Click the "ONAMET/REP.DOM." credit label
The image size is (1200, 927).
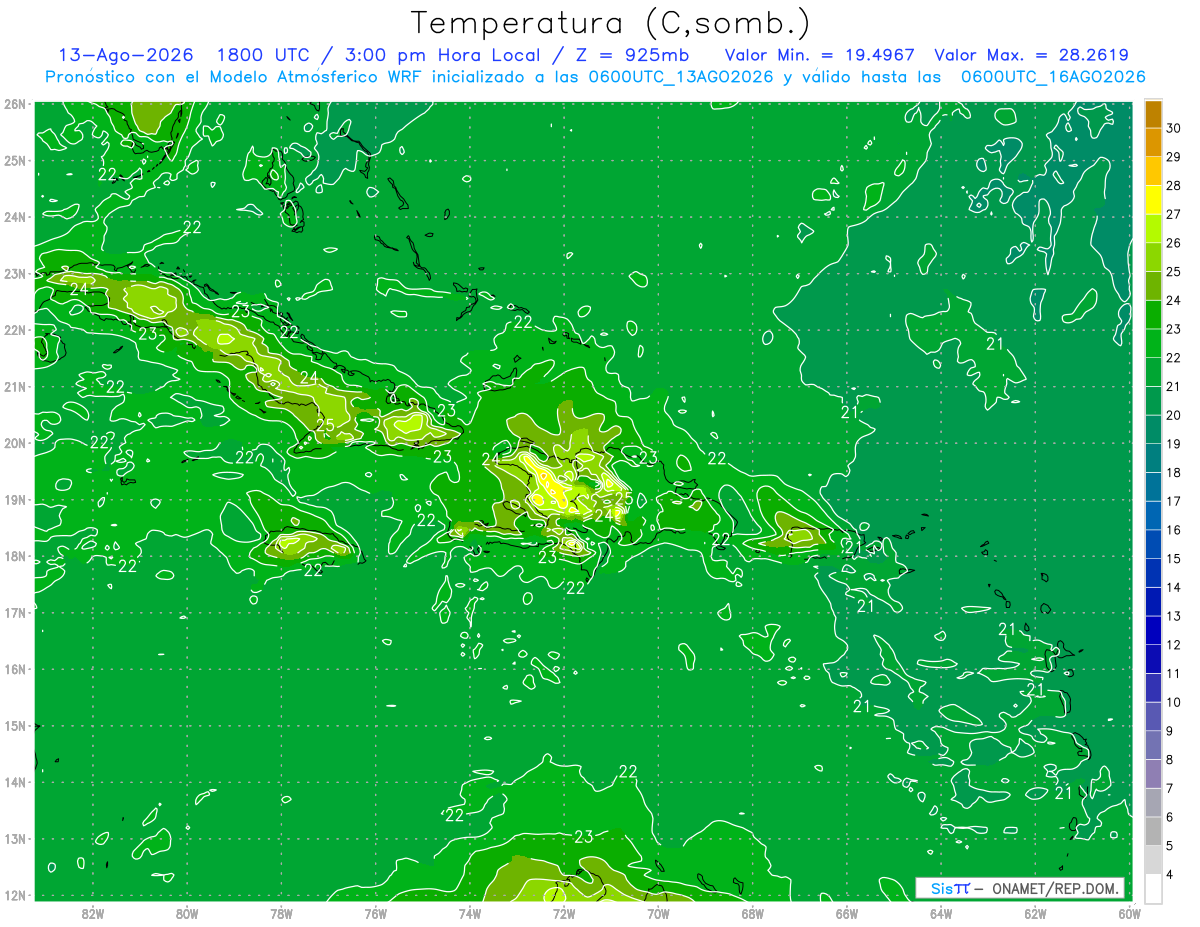click(1055, 888)
